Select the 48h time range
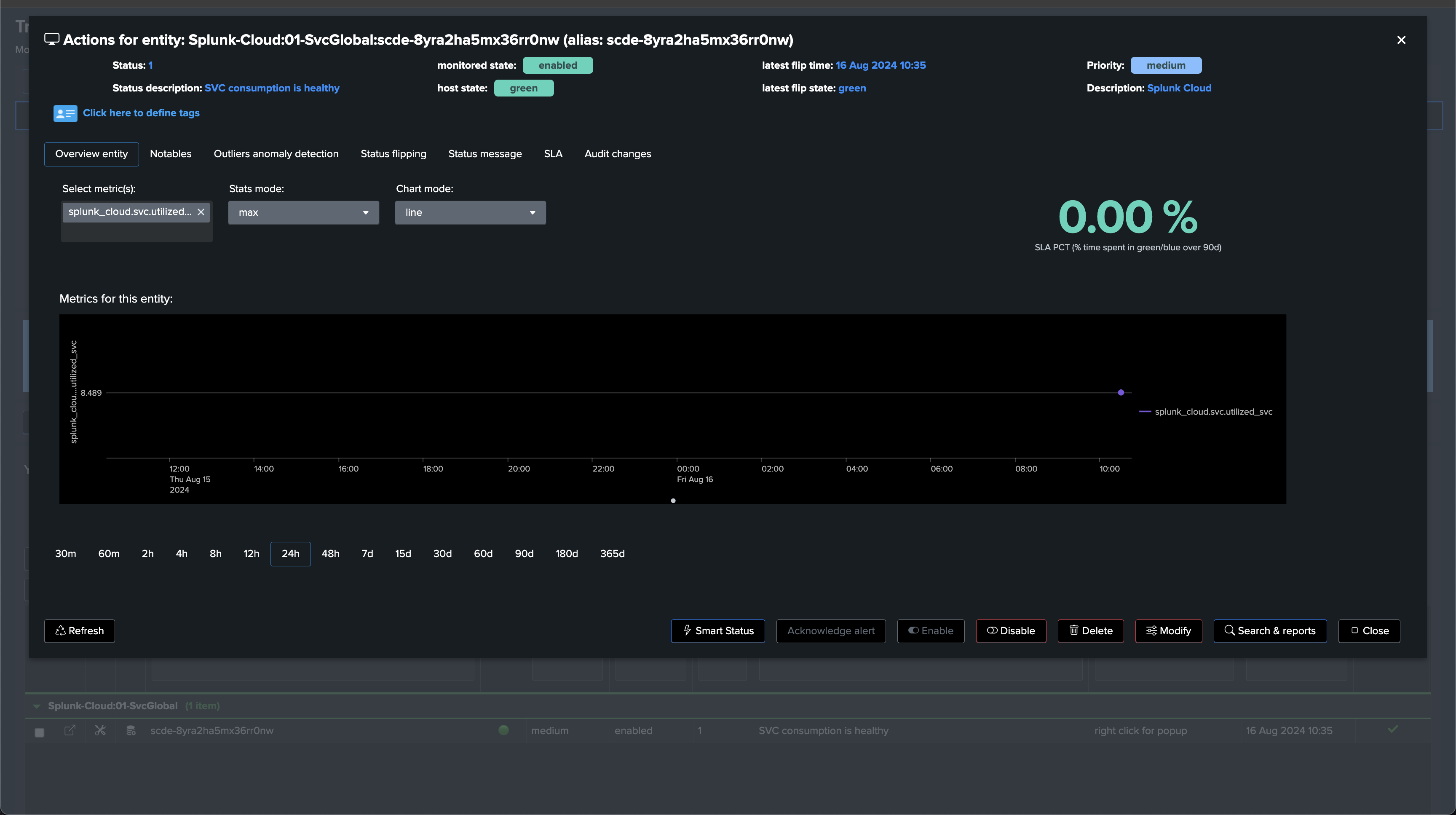The image size is (1456, 815). pyautogui.click(x=331, y=554)
